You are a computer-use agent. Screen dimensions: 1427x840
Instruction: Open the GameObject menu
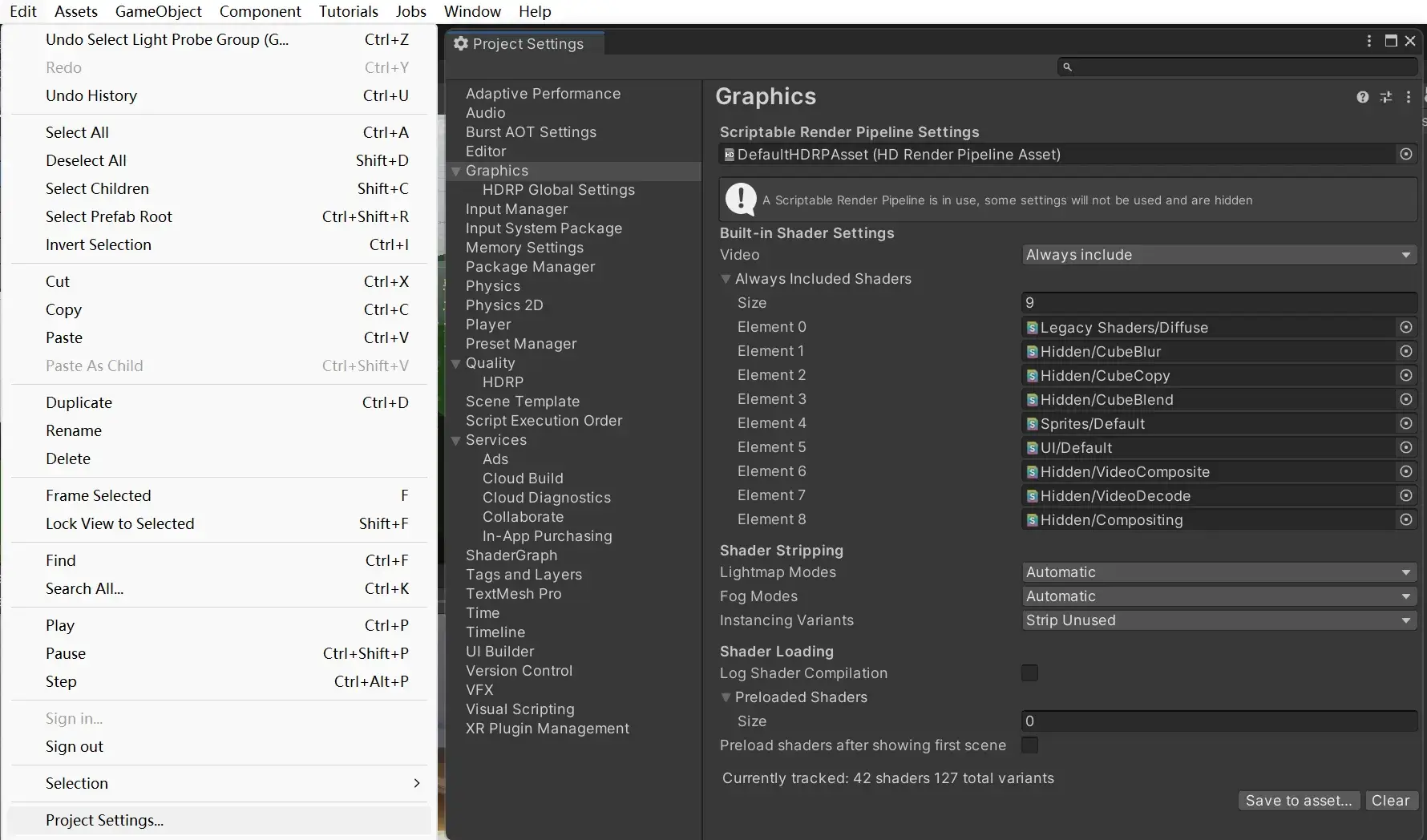pyautogui.click(x=158, y=11)
